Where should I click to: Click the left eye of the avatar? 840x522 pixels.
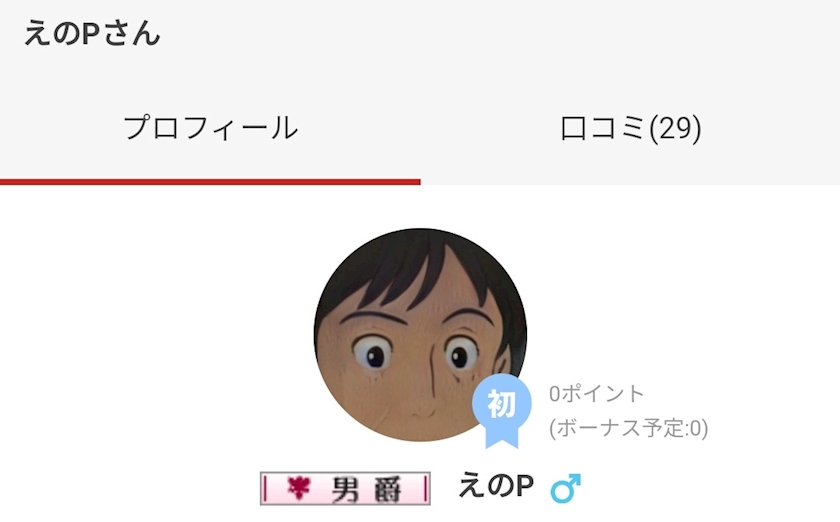pos(373,353)
